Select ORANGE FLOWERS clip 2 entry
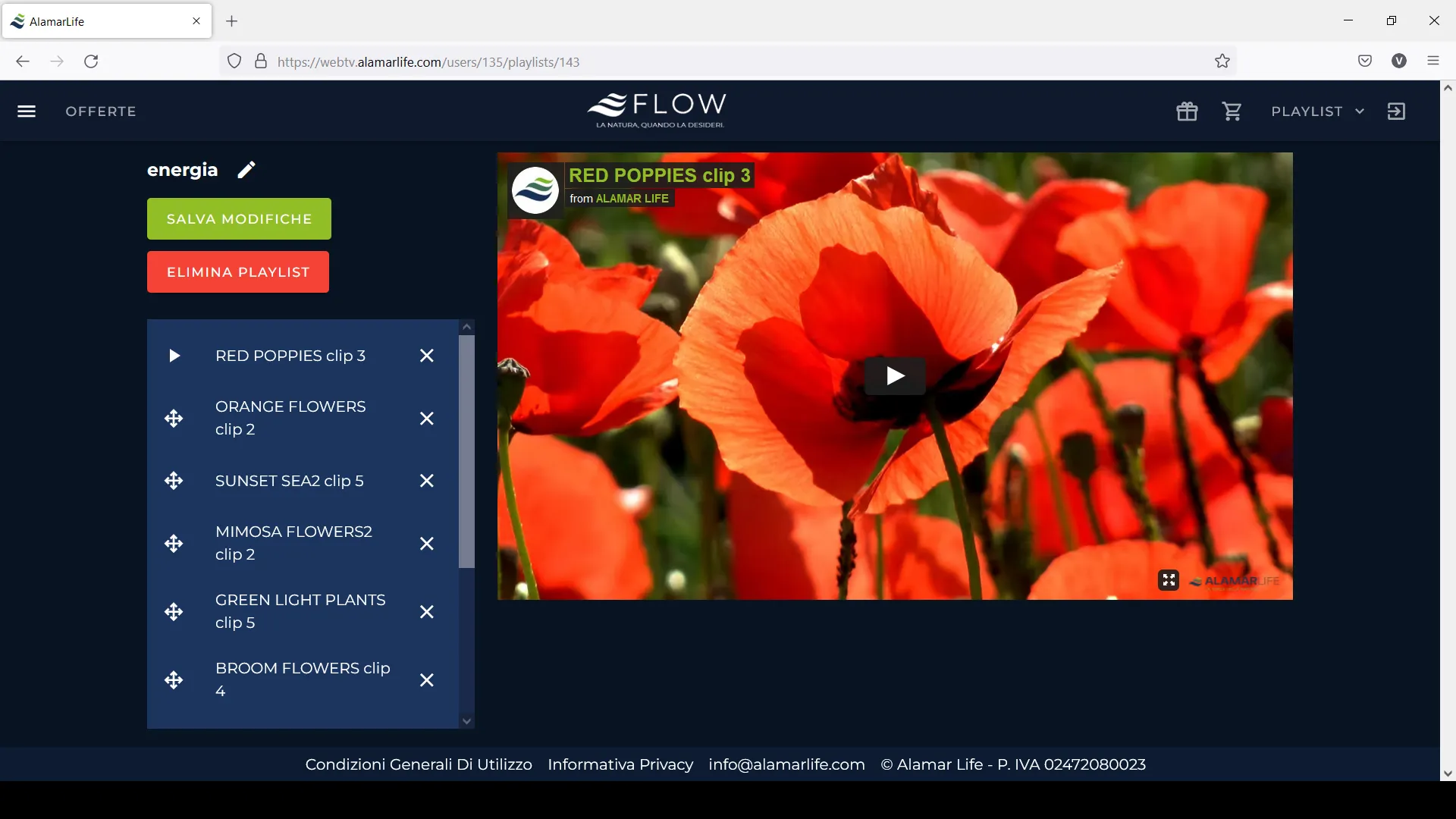1456x819 pixels. tap(290, 418)
